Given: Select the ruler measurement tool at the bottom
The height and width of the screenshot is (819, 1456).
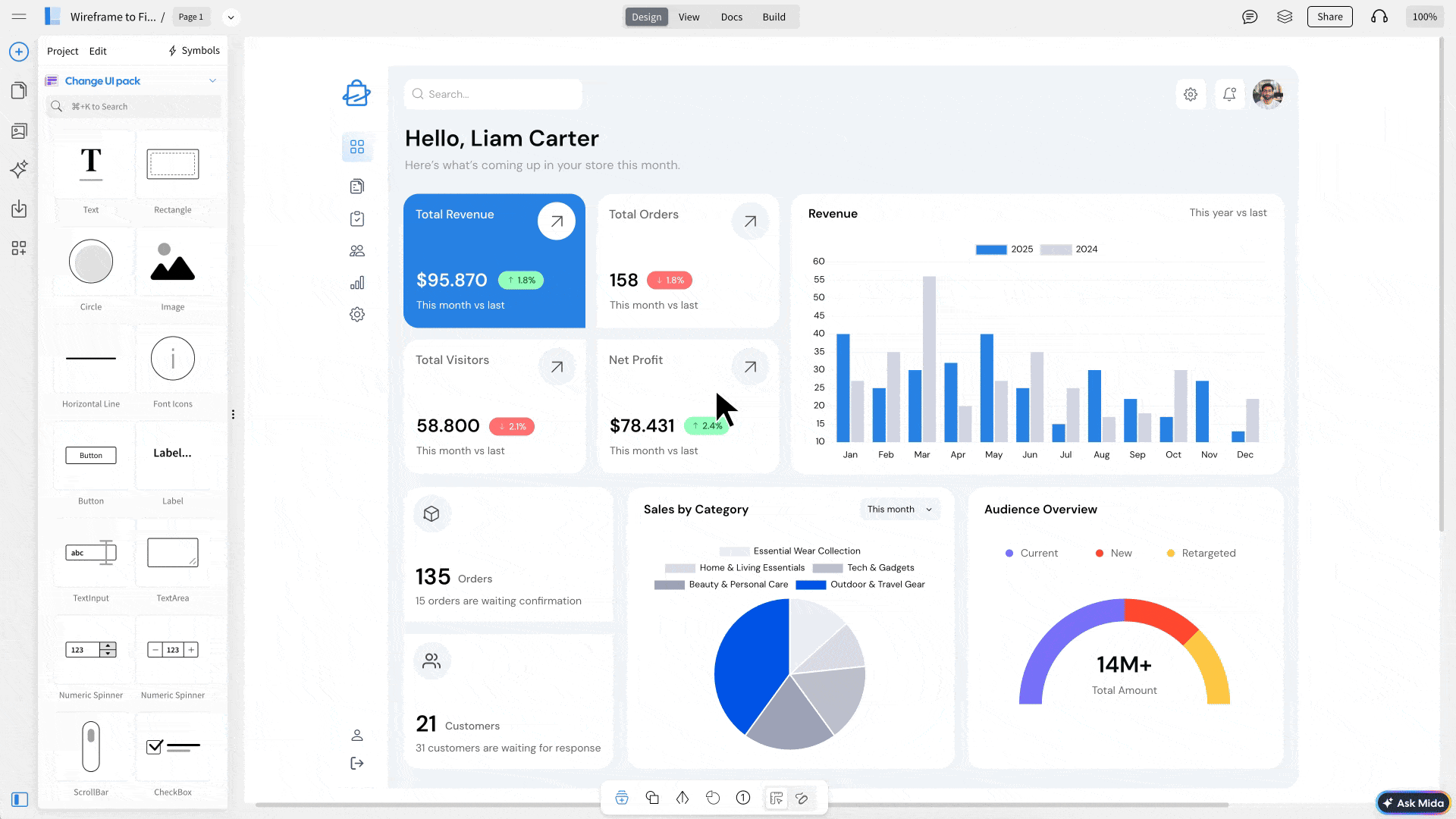Looking at the screenshot, I should point(777,798).
